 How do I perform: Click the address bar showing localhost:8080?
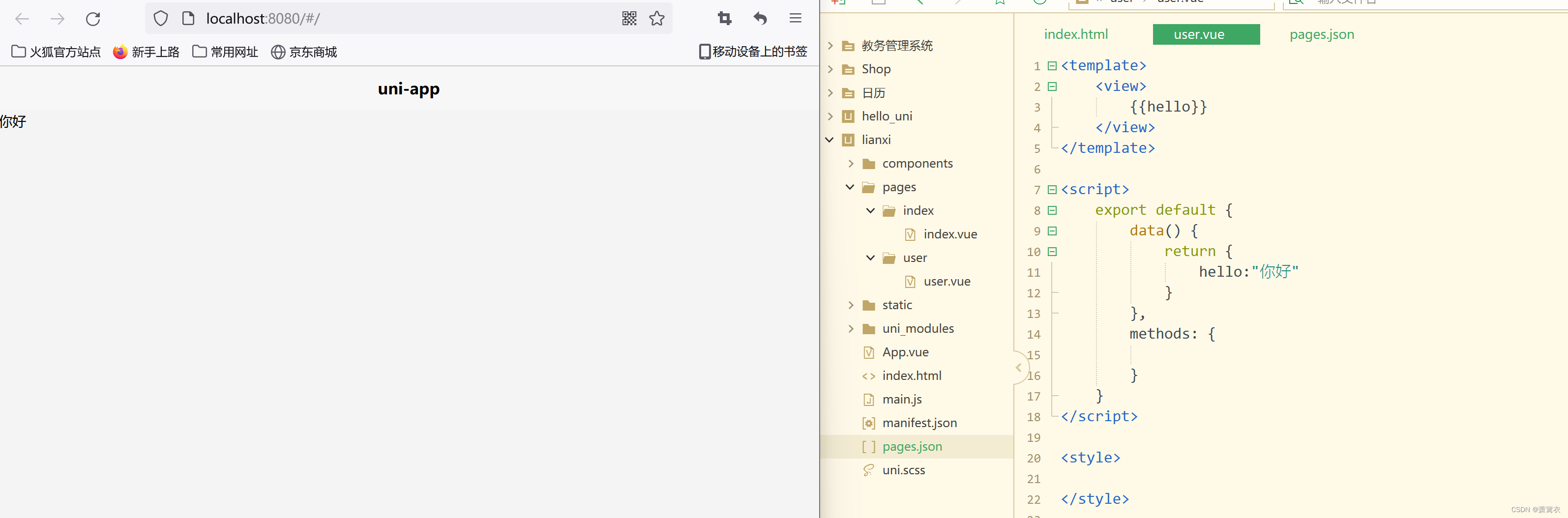click(x=409, y=18)
